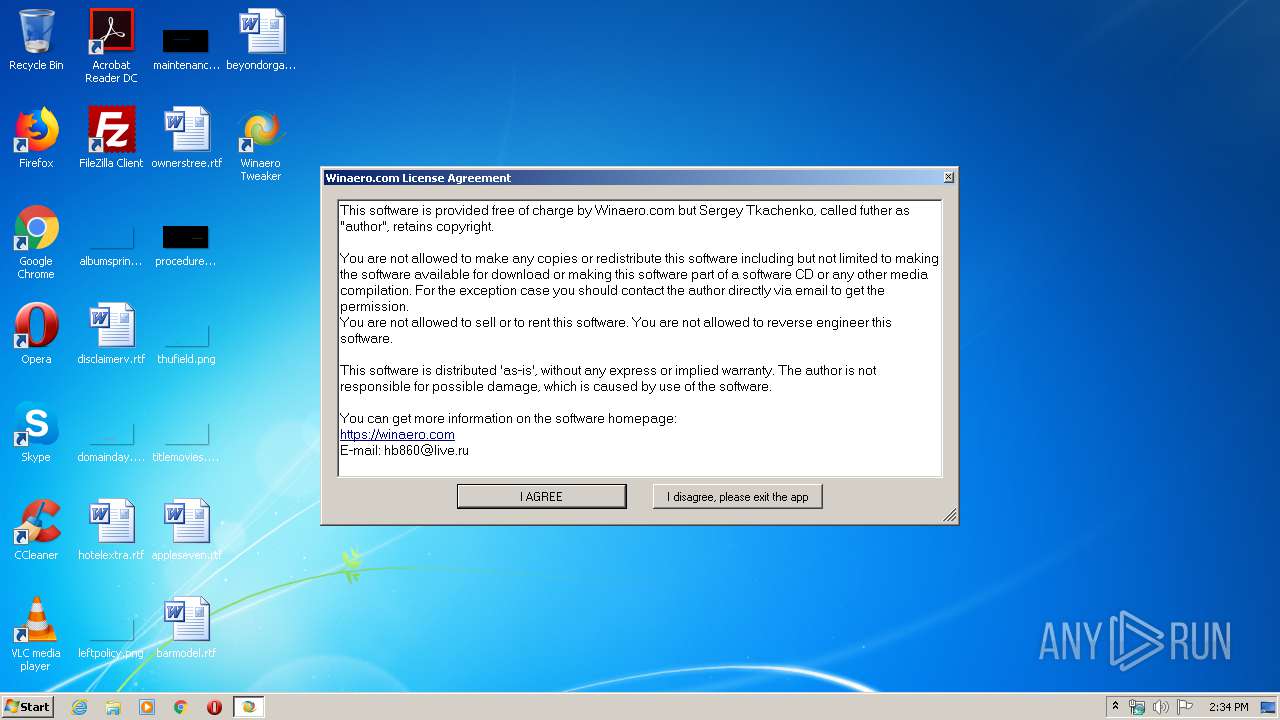Click the Show Desktop strip
Viewport: 1280px width, 720px height.
(x=1269, y=707)
